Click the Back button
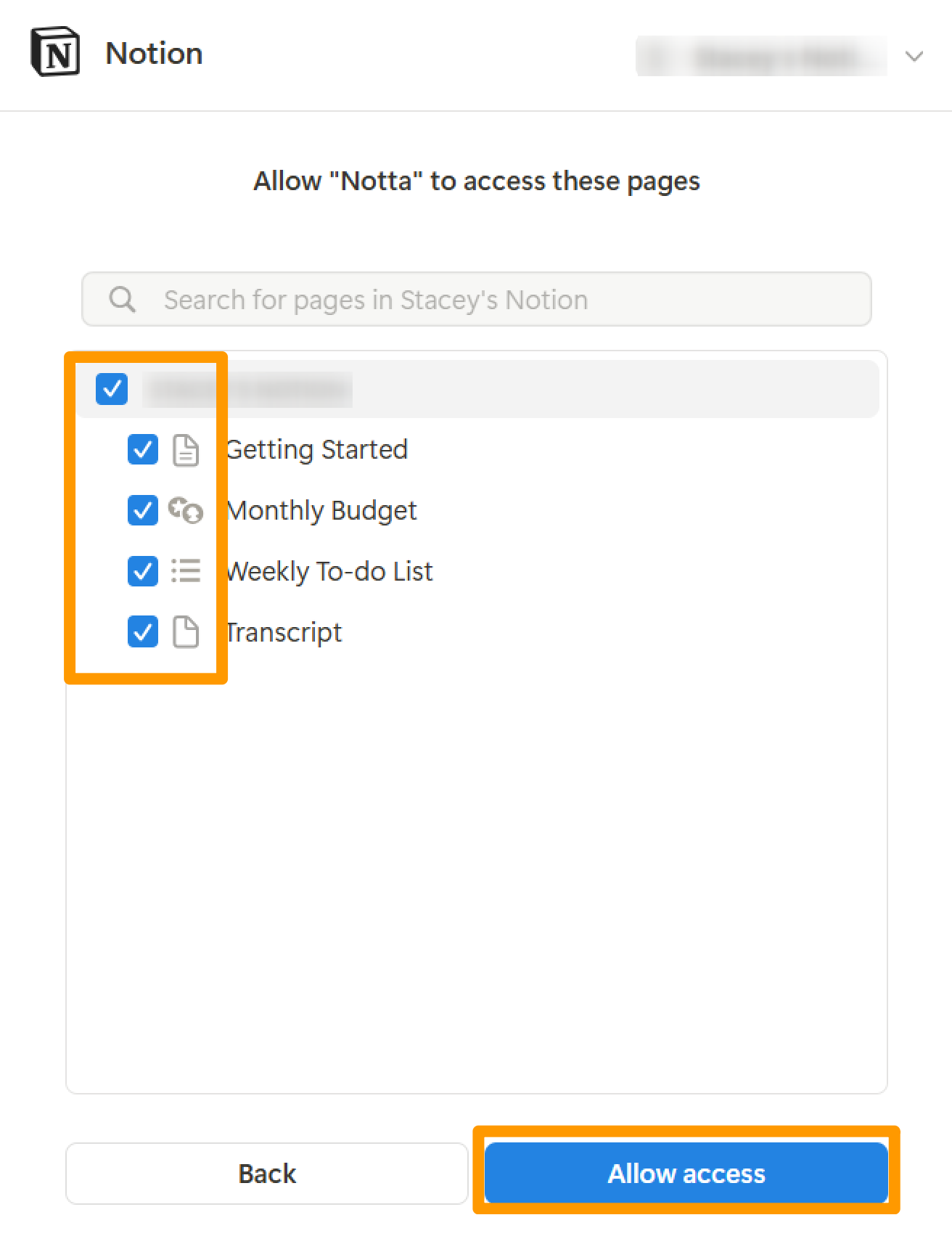The image size is (952, 1244). coord(267,1174)
